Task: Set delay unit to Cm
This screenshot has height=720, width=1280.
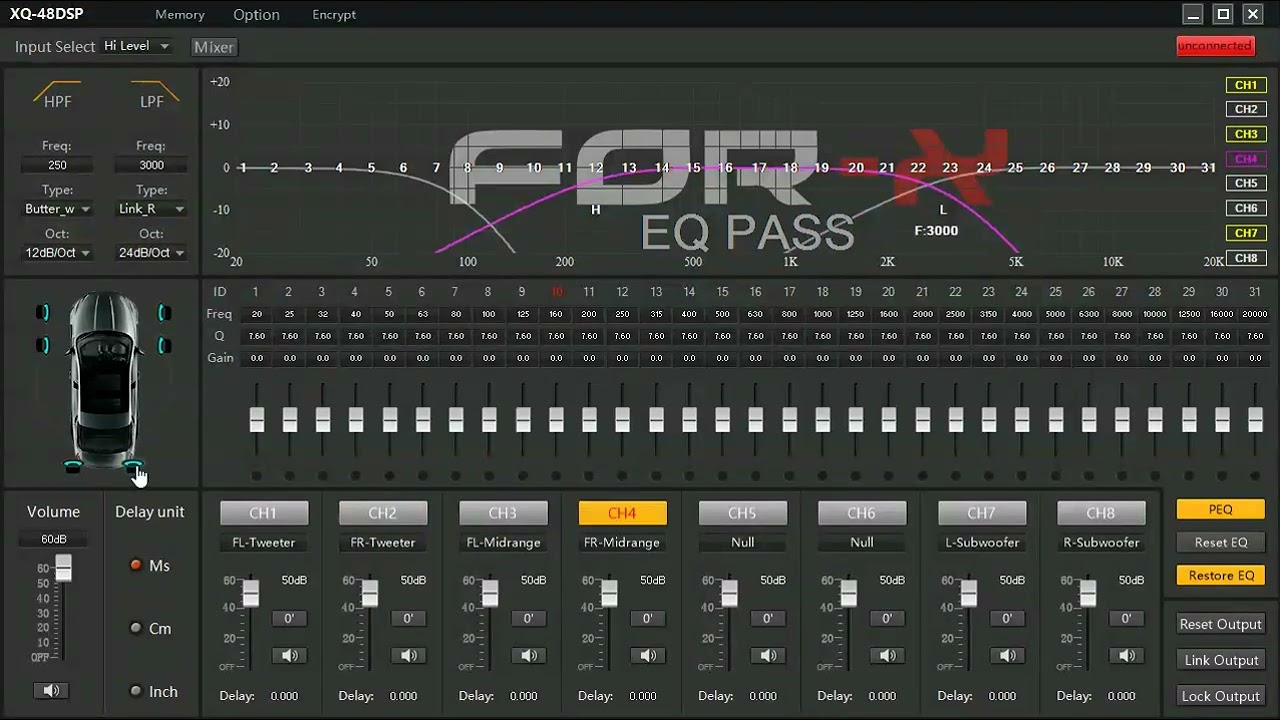Action: [136, 628]
